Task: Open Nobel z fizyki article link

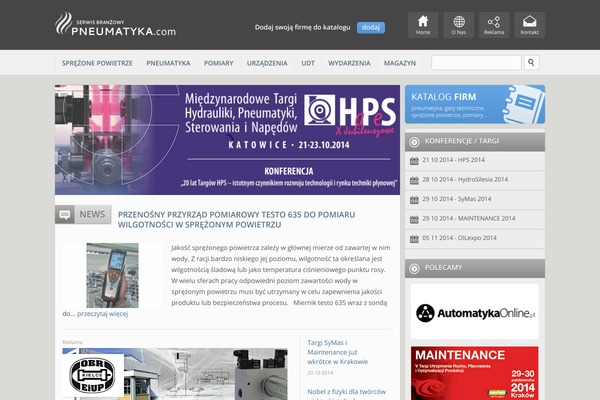Action: 347,392
